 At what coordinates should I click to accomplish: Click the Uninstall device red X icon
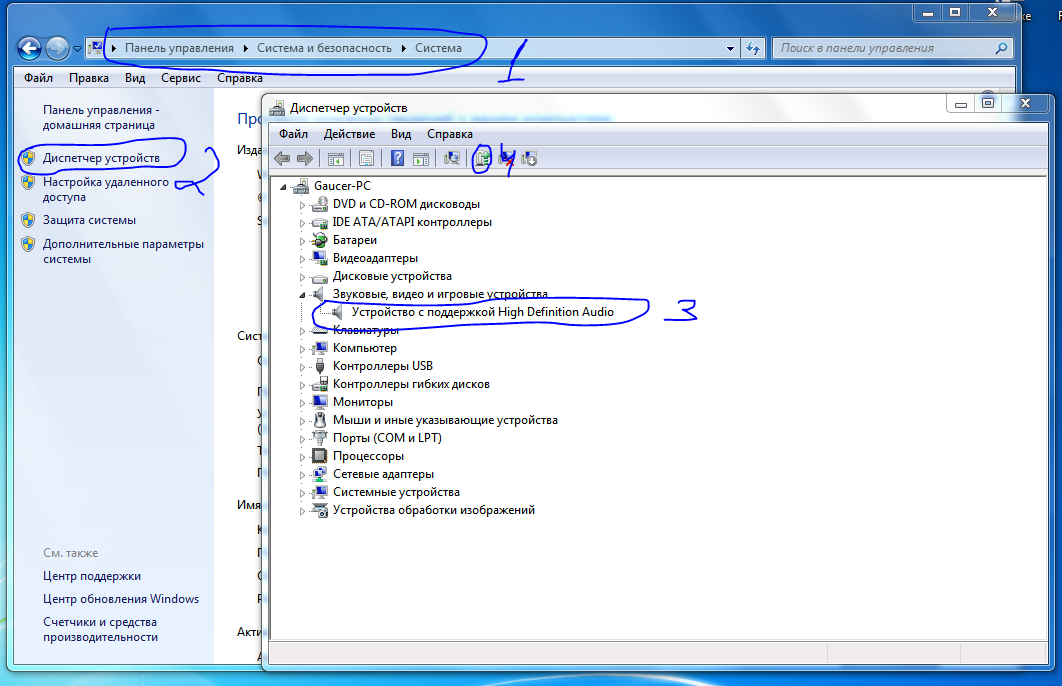click(507, 158)
